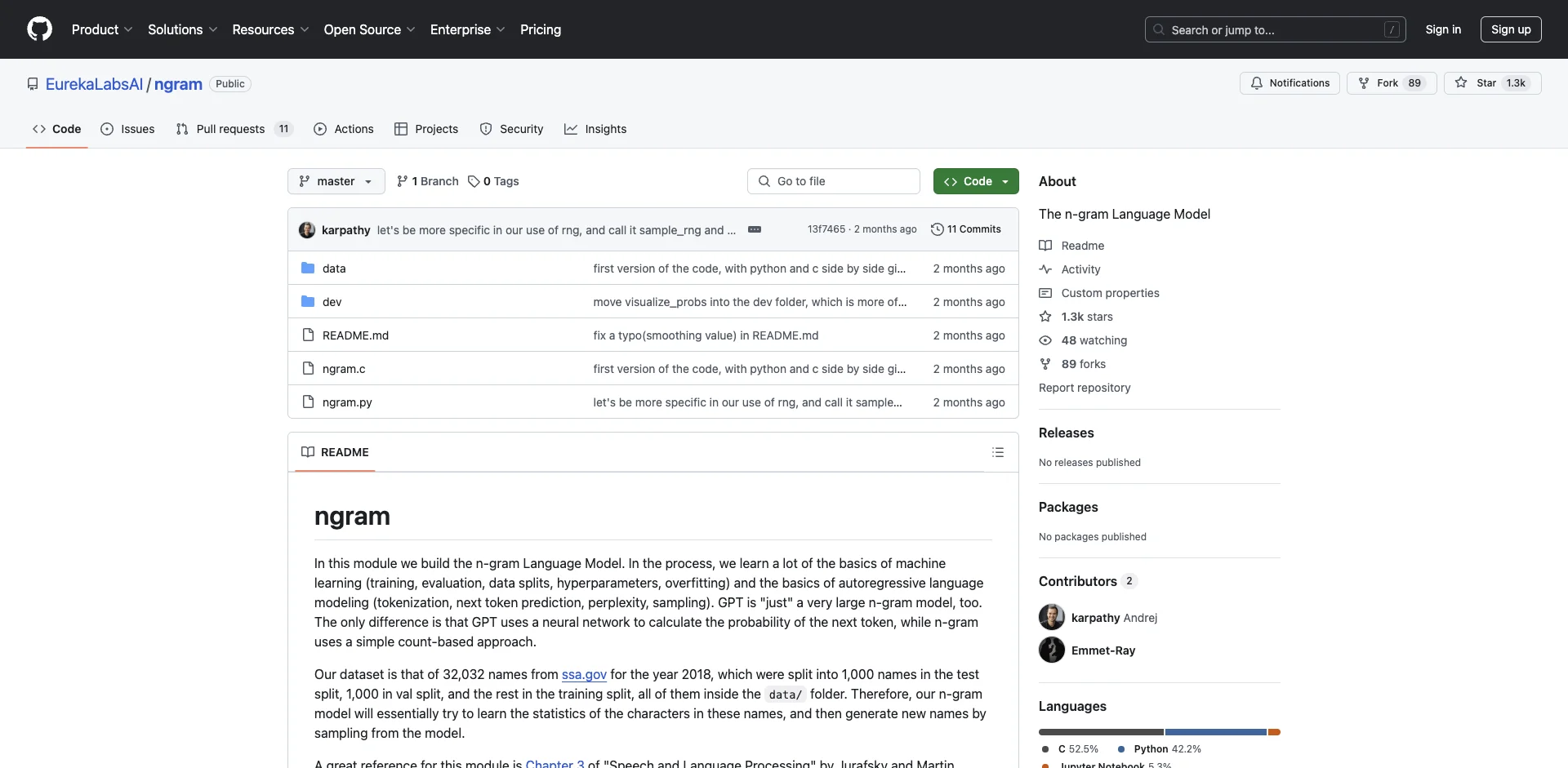Expand the commit message ellipsis button
Screen dimensions: 1568x768
pos(755,229)
